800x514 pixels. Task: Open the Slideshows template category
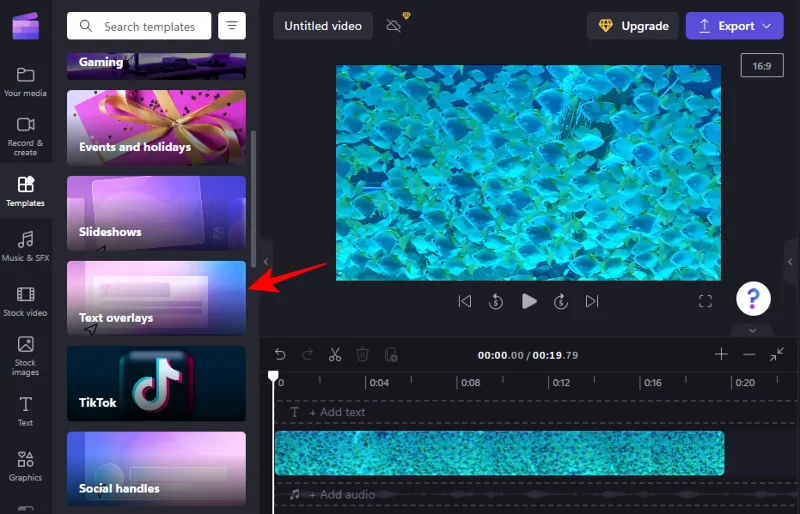[156, 213]
